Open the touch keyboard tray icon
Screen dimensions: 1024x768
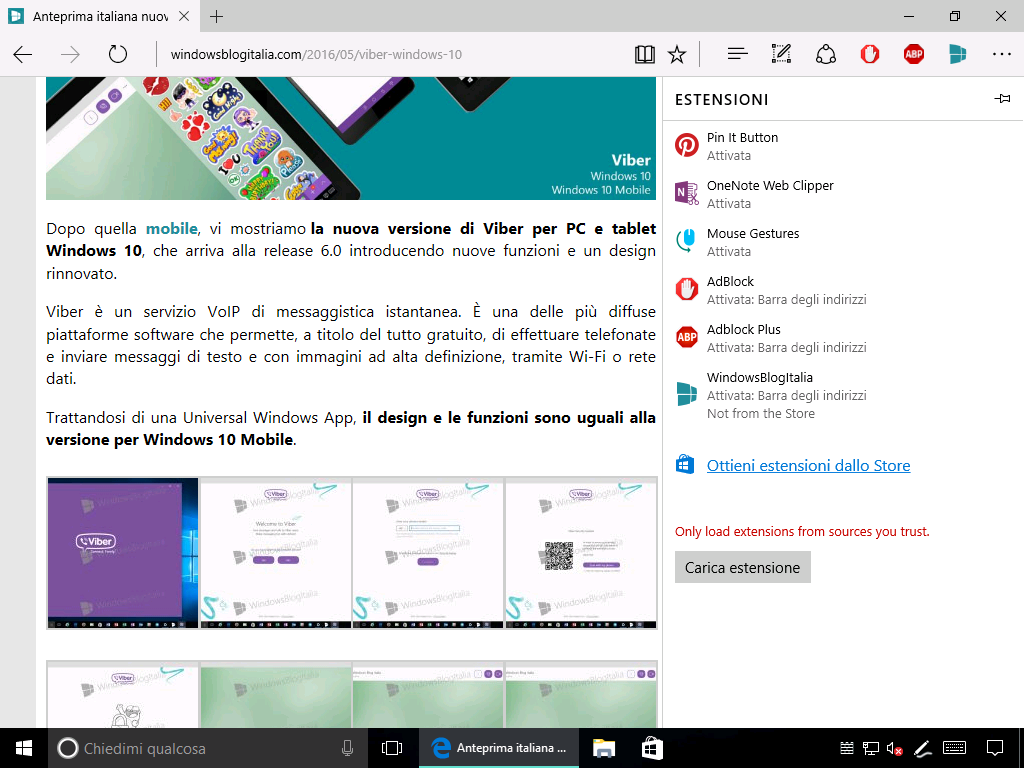[955, 748]
